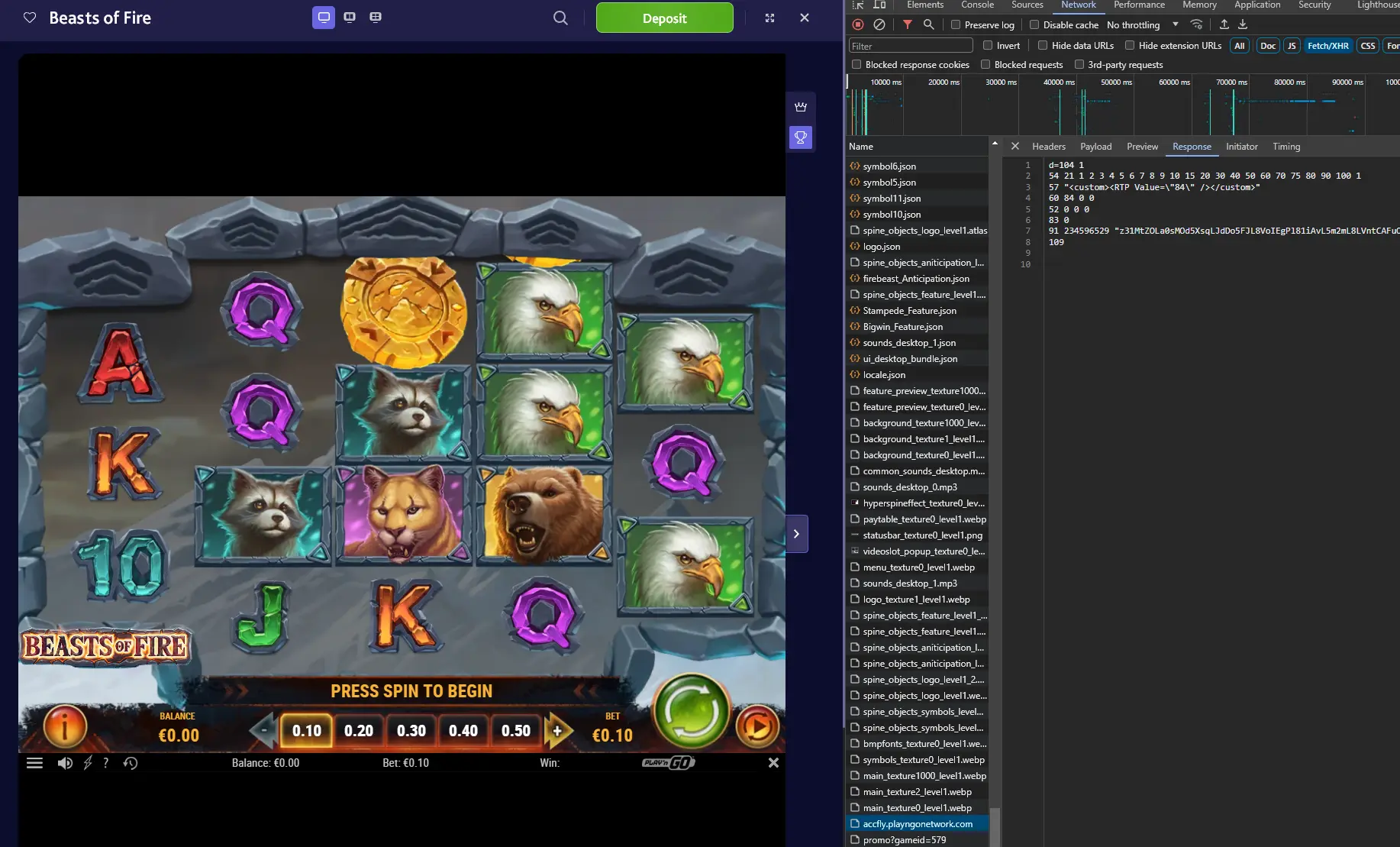This screenshot has height=847, width=1400.
Task: Open the trophy tournaments icon
Action: tap(800, 137)
